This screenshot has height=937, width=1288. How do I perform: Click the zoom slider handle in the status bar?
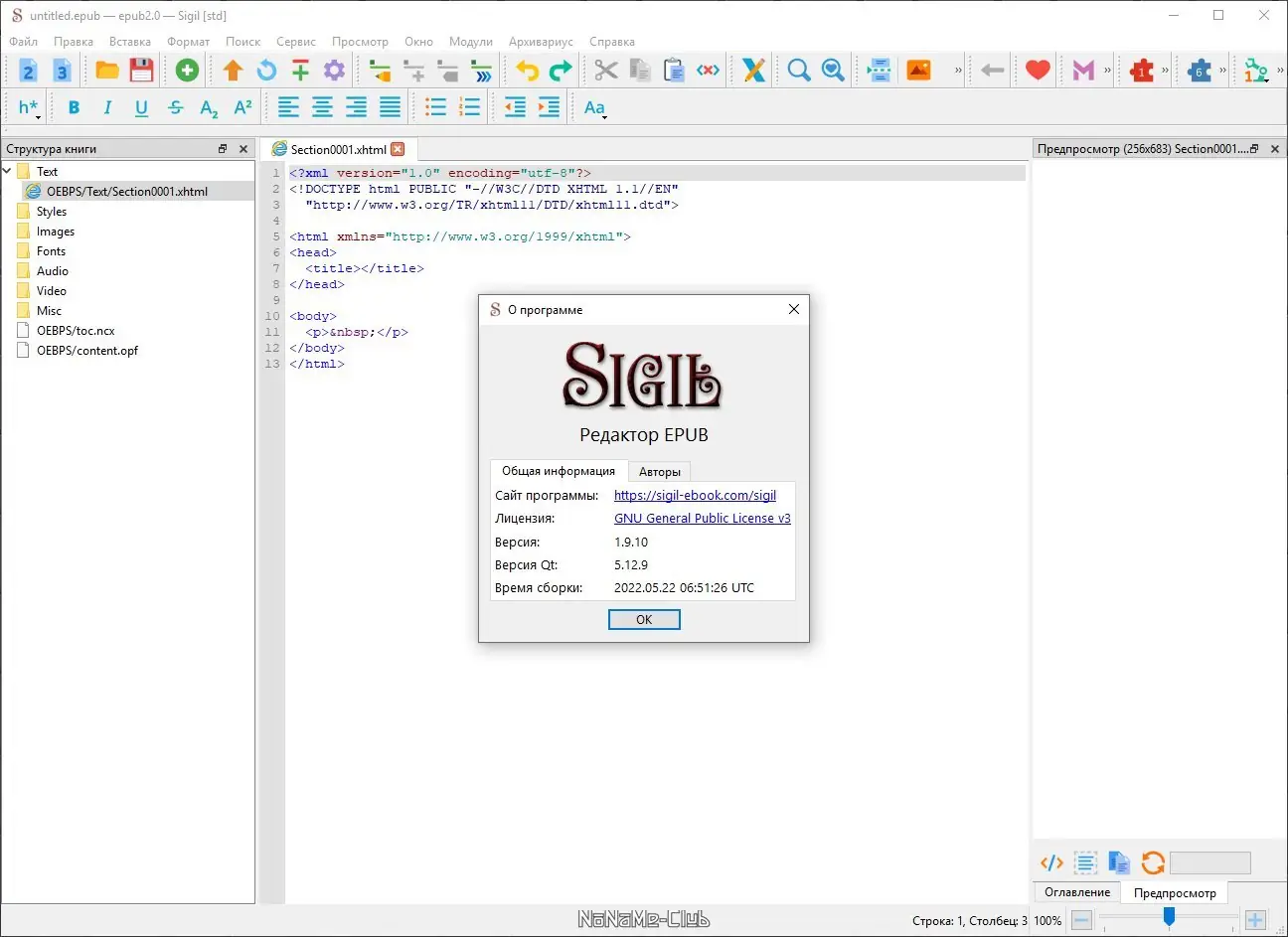1169,917
